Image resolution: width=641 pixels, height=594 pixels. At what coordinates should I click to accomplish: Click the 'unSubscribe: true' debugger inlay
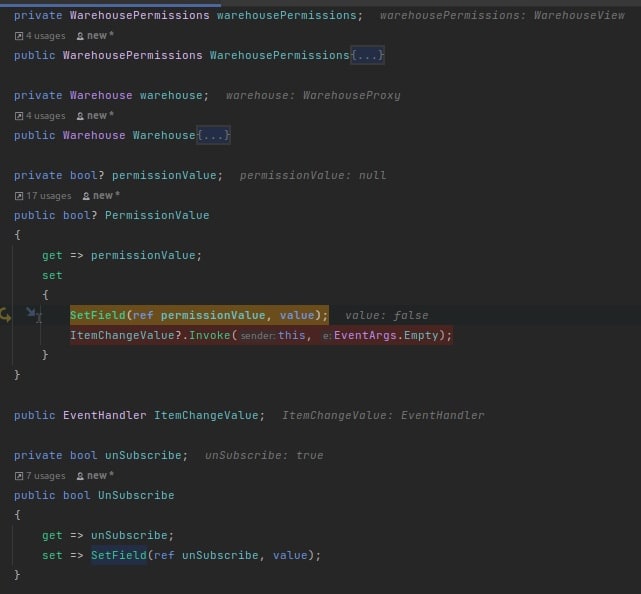264,455
